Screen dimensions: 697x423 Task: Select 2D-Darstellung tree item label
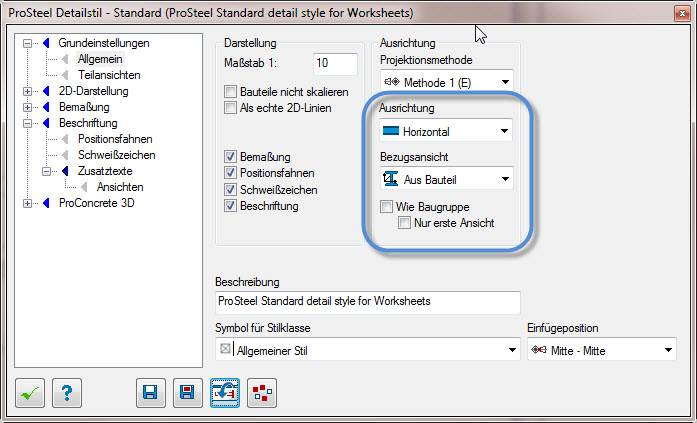pyautogui.click(x=94, y=91)
